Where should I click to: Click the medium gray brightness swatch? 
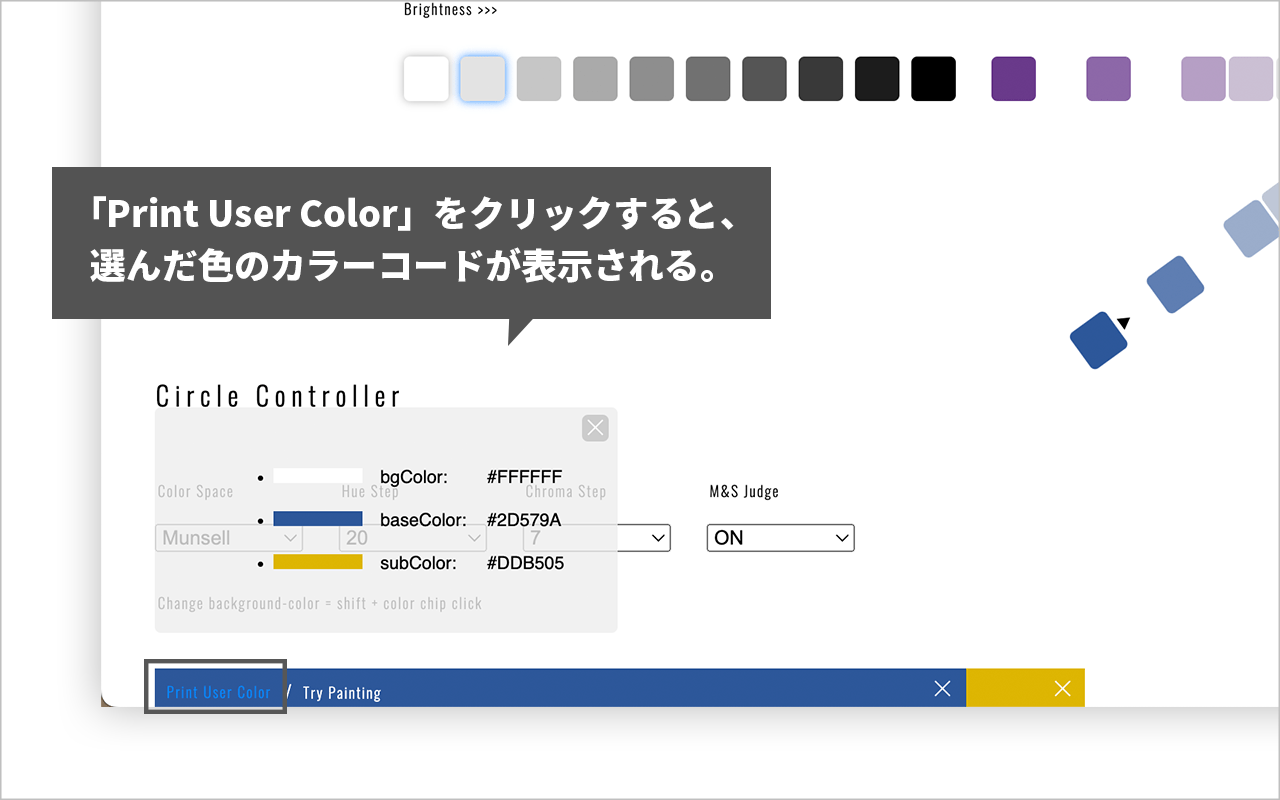652,78
